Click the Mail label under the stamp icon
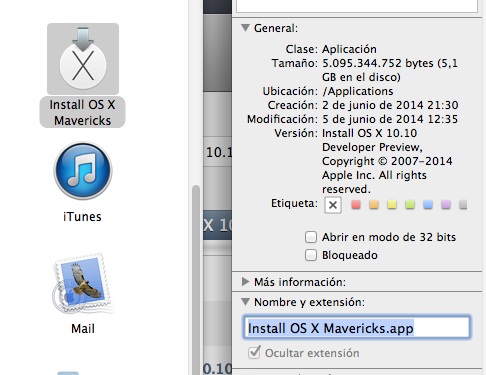The height and width of the screenshot is (375, 486). tap(83, 329)
